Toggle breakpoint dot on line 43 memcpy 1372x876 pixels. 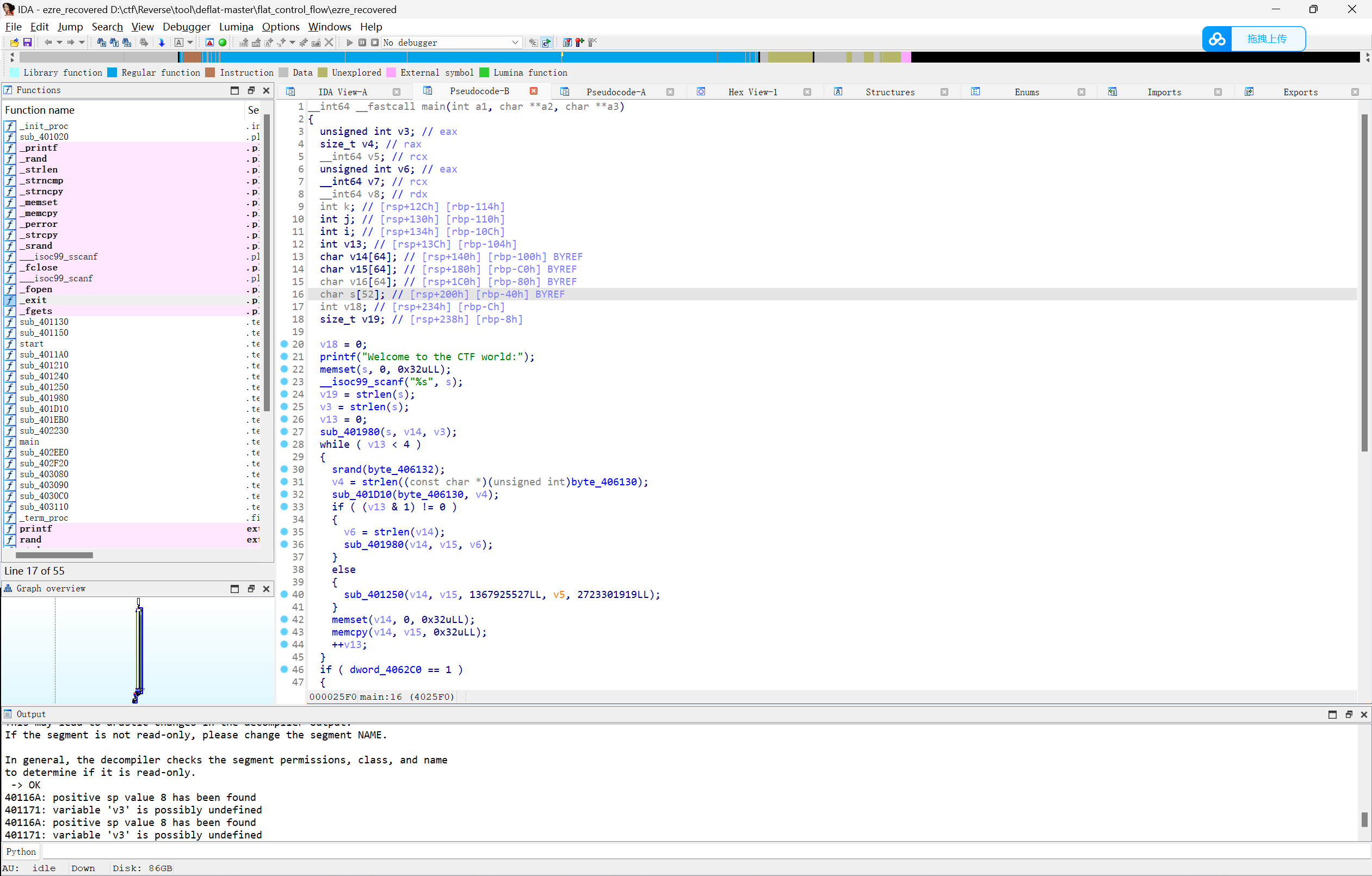[285, 632]
